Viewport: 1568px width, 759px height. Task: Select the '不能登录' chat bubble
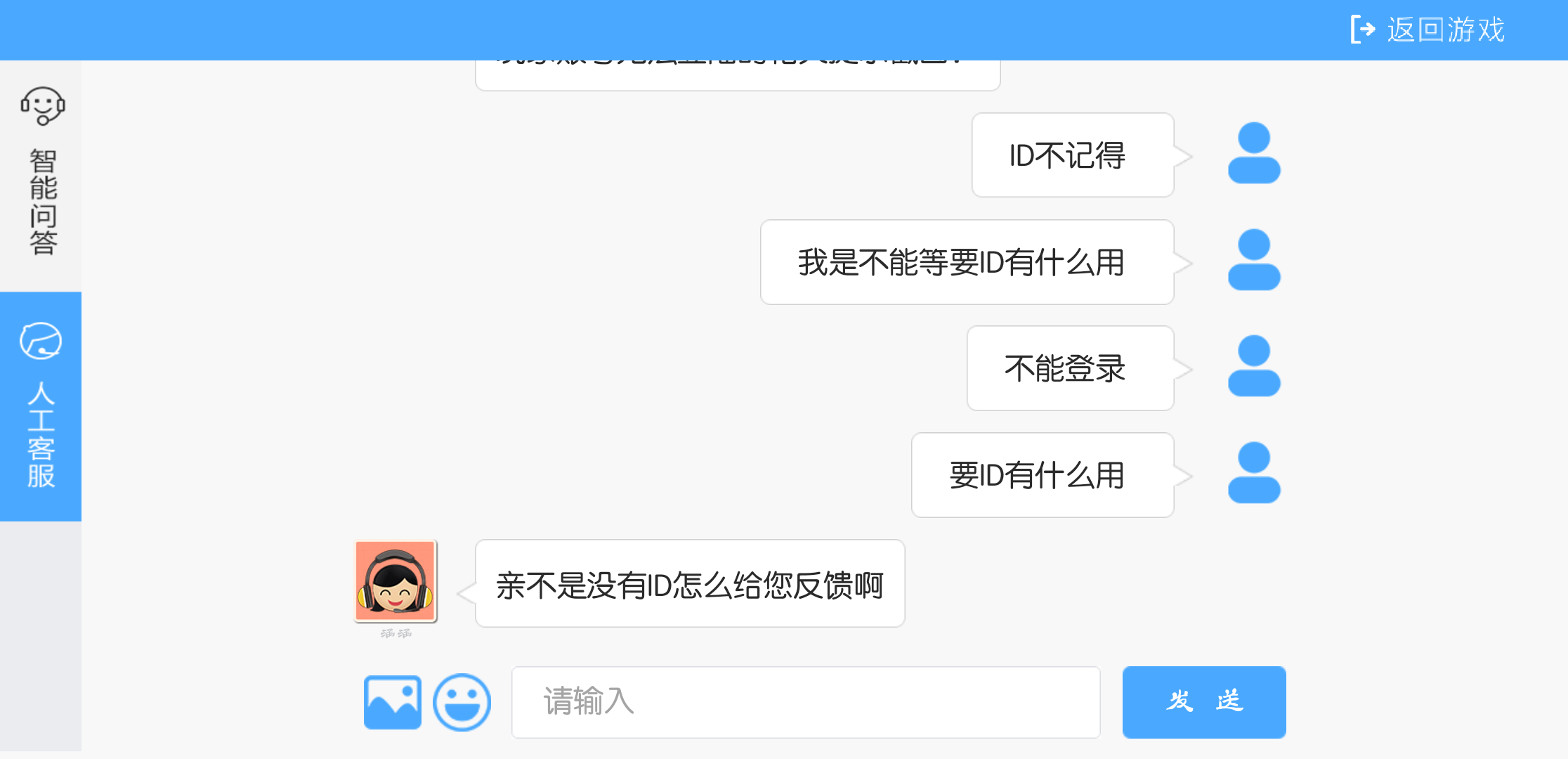click(1070, 368)
